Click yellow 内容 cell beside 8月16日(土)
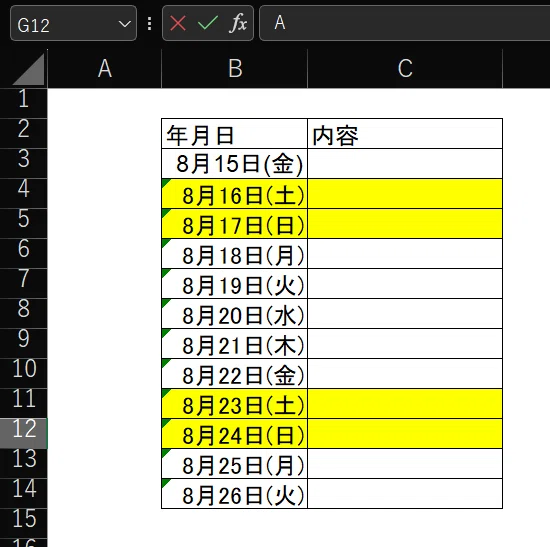The image size is (550, 547). pyautogui.click(x=405, y=194)
